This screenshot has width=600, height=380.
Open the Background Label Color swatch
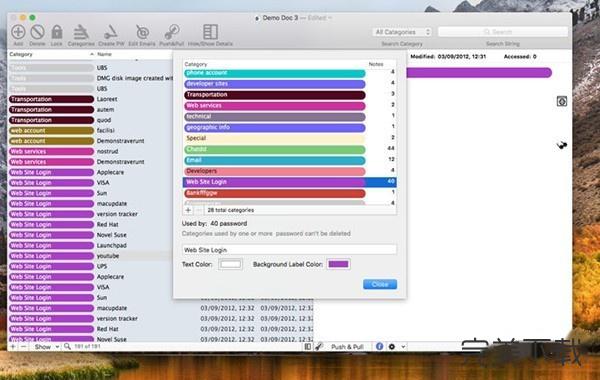pyautogui.click(x=338, y=264)
